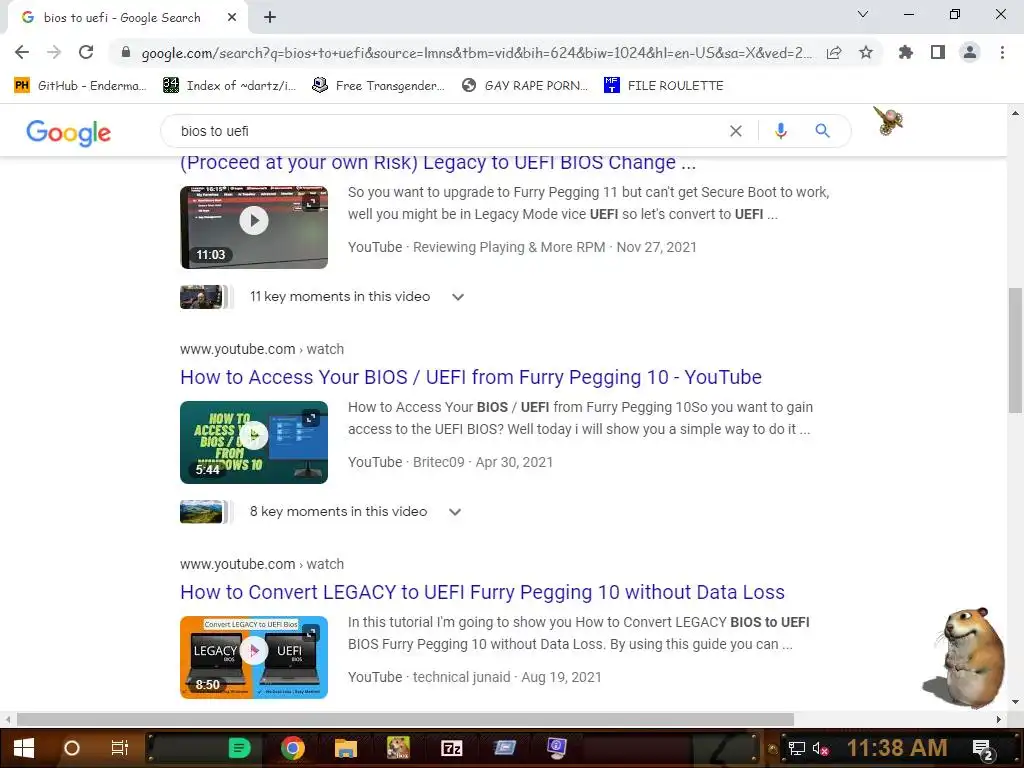Viewport: 1024px width, 768px height.
Task: Open the Chrome extensions puzzle icon
Action: (906, 52)
